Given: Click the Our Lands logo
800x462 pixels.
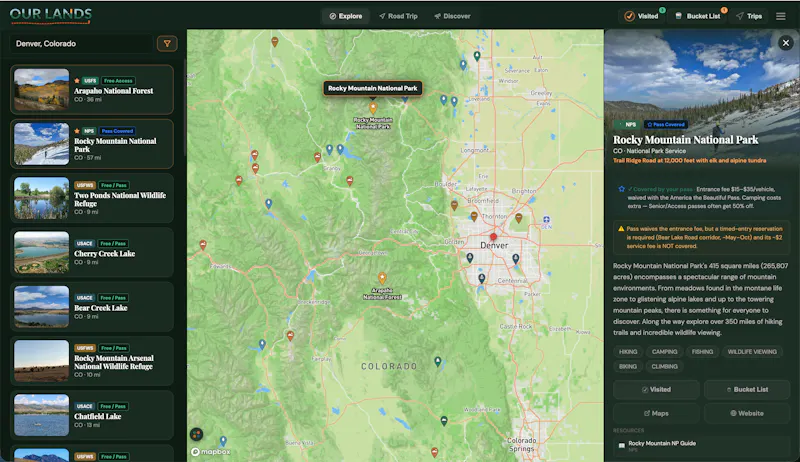Looking at the screenshot, I should pyautogui.click(x=51, y=15).
